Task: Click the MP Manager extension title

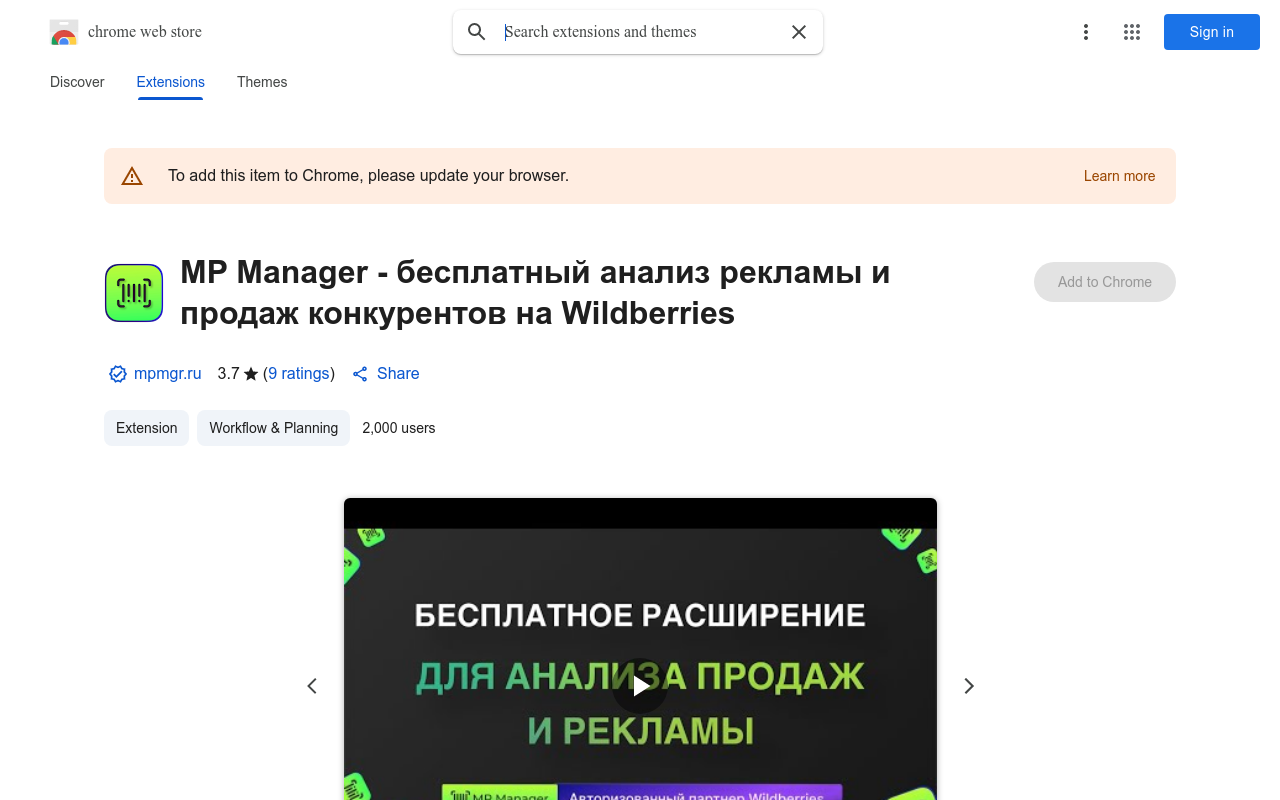Action: tap(535, 293)
